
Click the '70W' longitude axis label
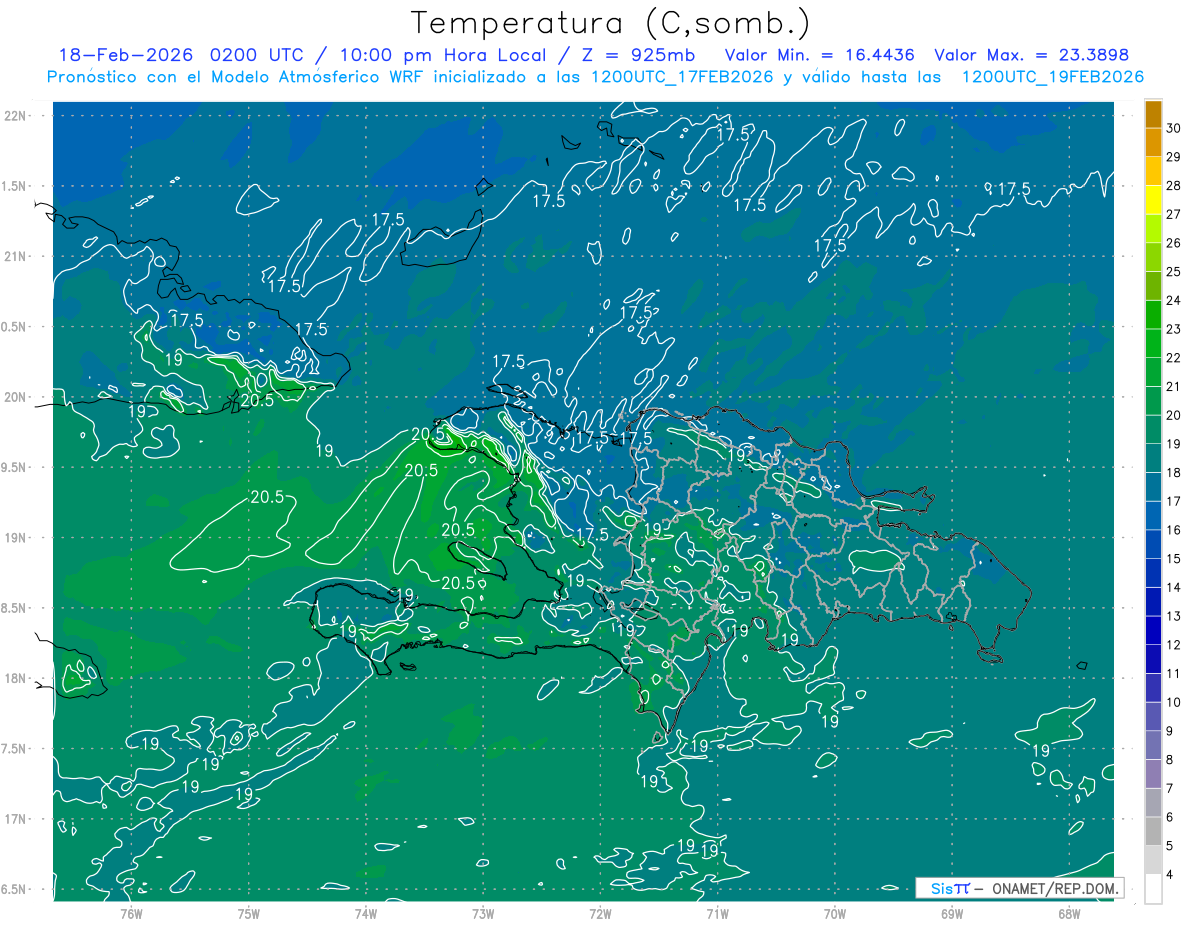coord(835,914)
